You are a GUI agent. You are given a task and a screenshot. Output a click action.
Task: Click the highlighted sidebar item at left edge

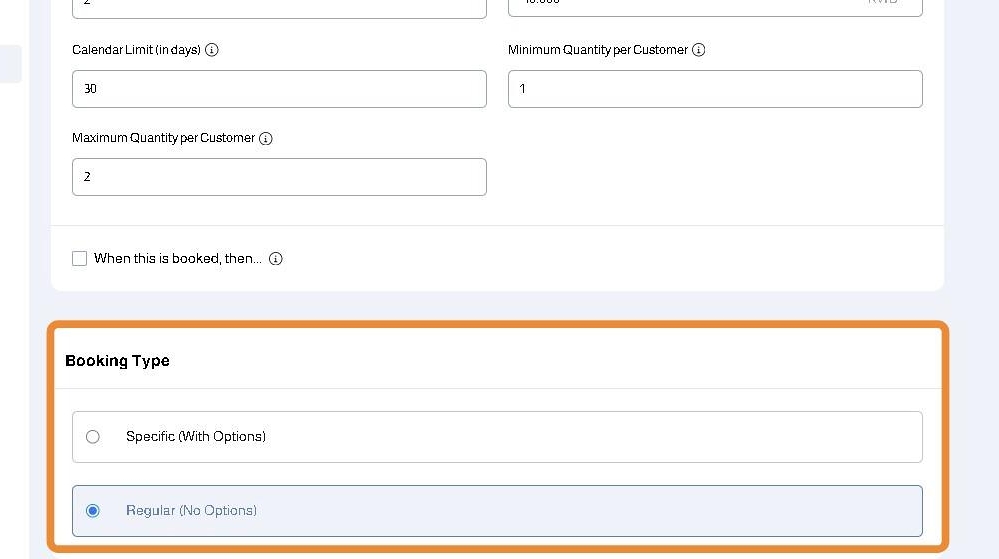tap(10, 64)
